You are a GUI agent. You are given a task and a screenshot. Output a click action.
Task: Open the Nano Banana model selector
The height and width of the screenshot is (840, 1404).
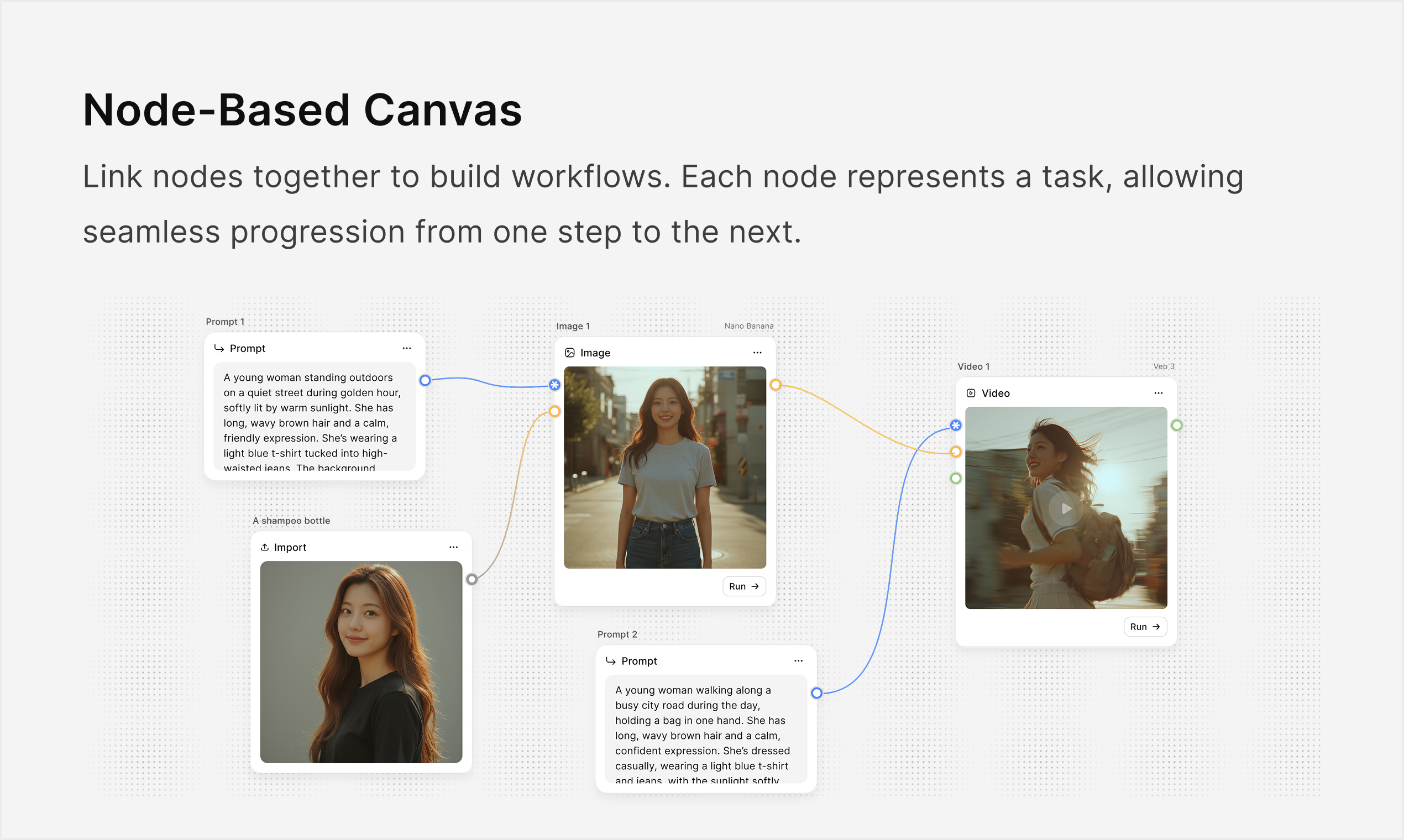(x=749, y=326)
